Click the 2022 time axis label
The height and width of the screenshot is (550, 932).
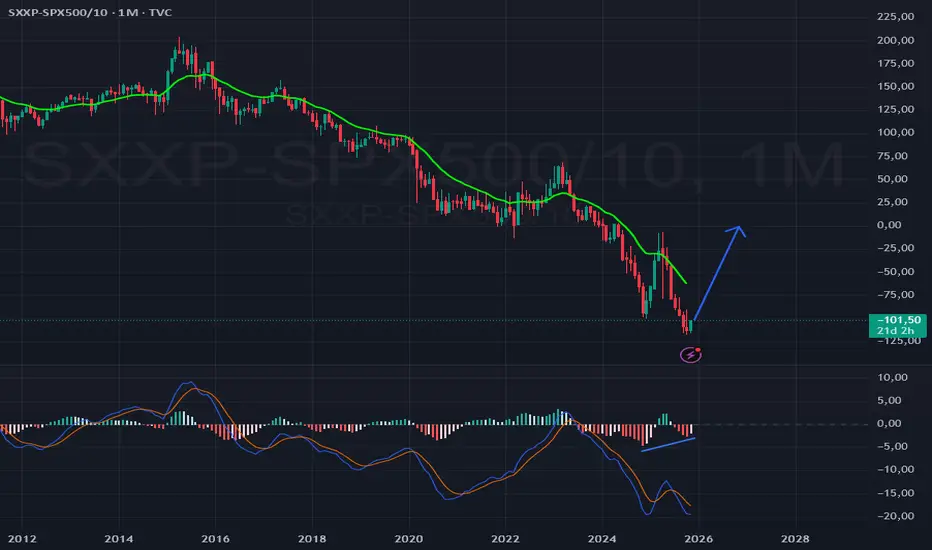(x=505, y=539)
